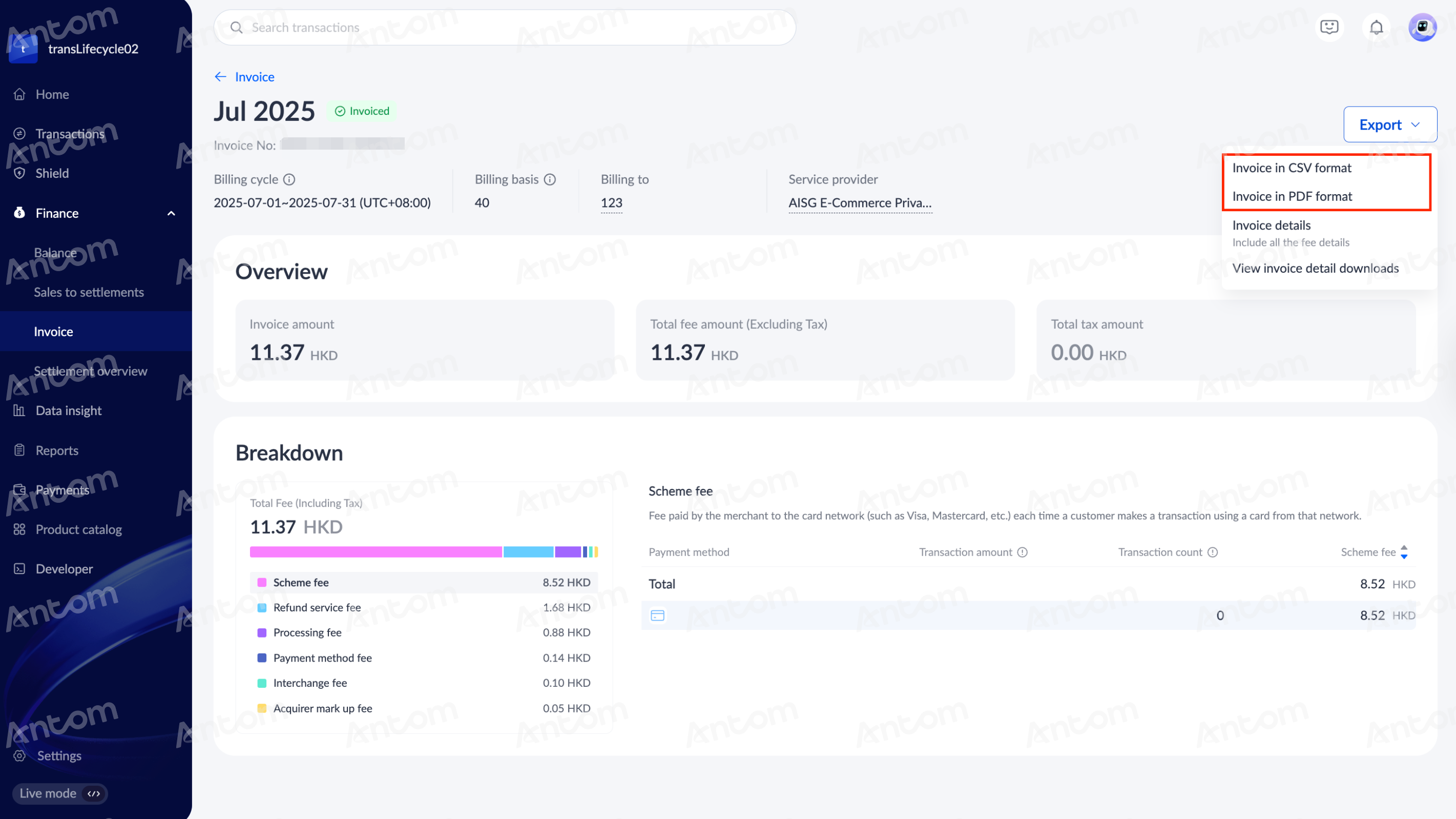Click the Invoice amount card
The image size is (1456, 819).
coord(425,340)
